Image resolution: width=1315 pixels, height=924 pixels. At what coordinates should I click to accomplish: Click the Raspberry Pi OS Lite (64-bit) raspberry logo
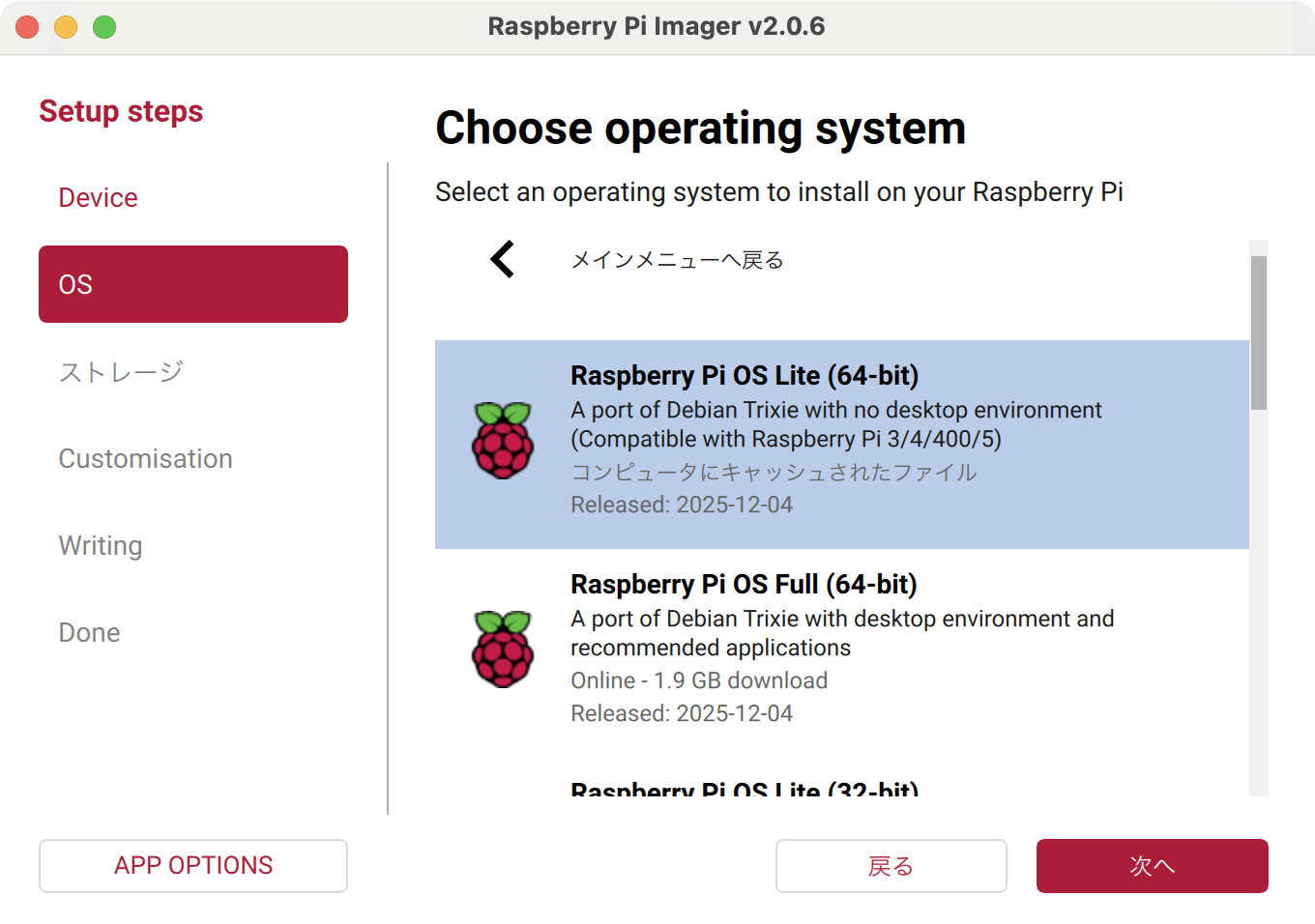[503, 441]
